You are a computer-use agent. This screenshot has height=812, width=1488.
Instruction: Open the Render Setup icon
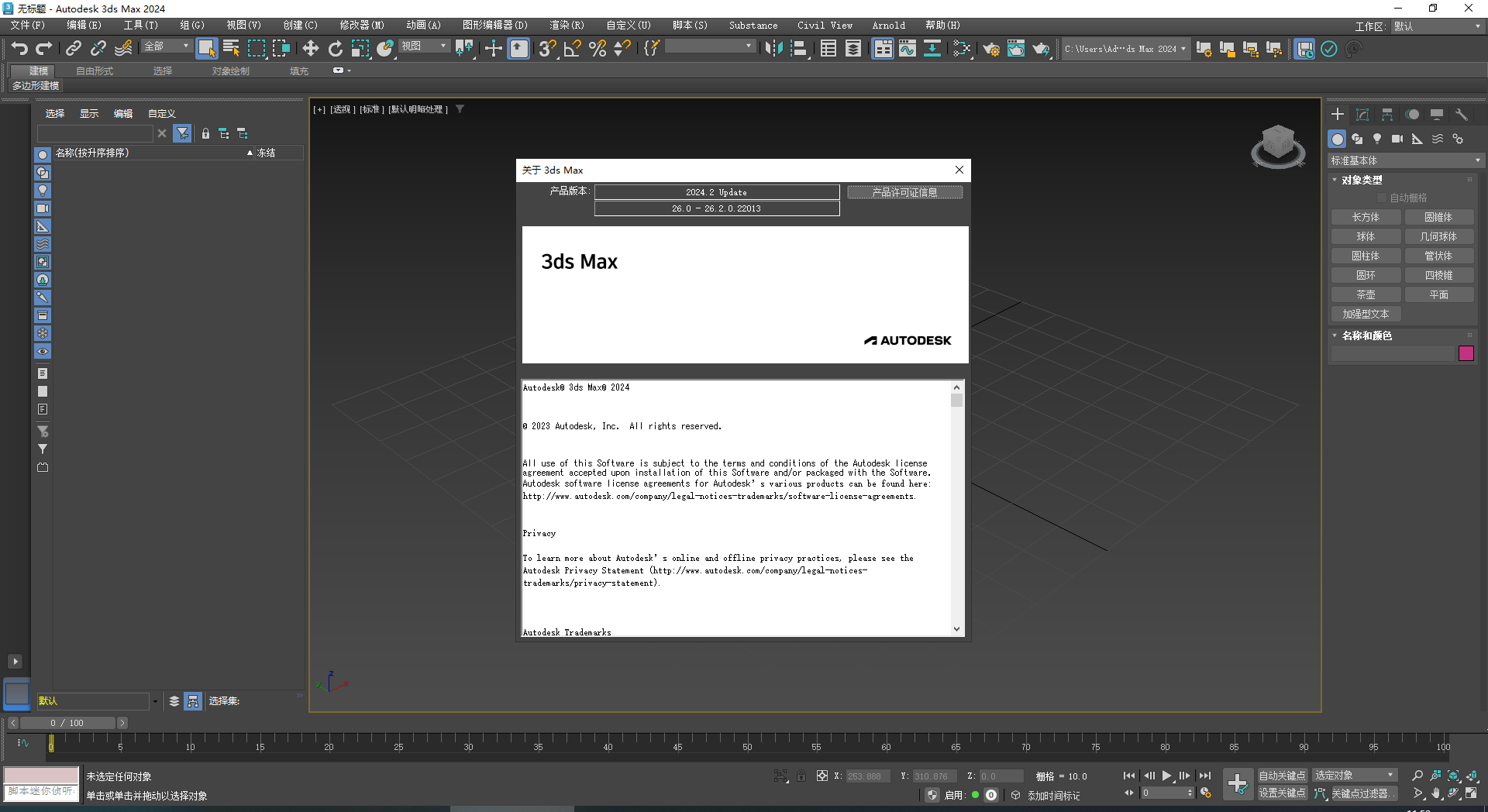(x=991, y=48)
